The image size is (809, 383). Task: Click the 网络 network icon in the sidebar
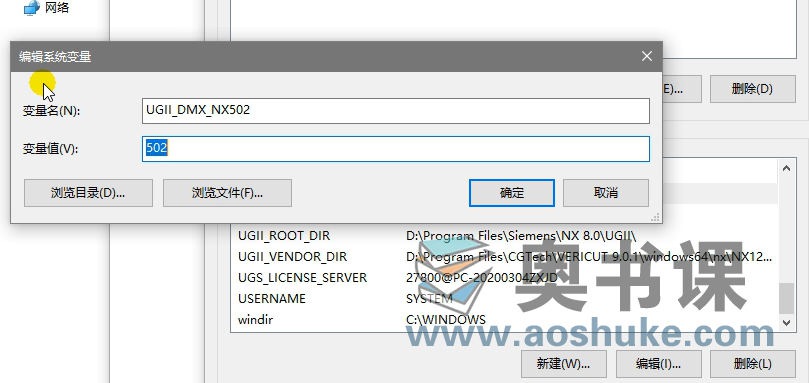[32, 7]
